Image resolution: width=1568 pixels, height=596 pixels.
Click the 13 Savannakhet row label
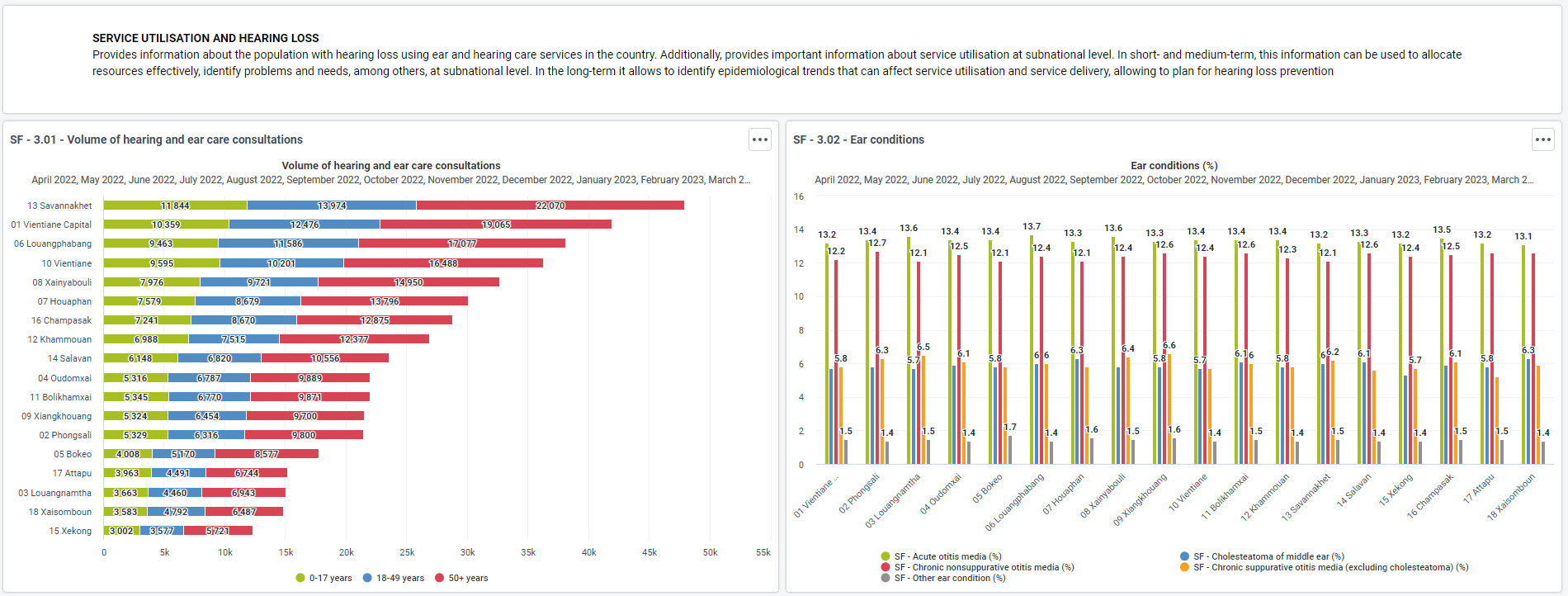tap(59, 206)
